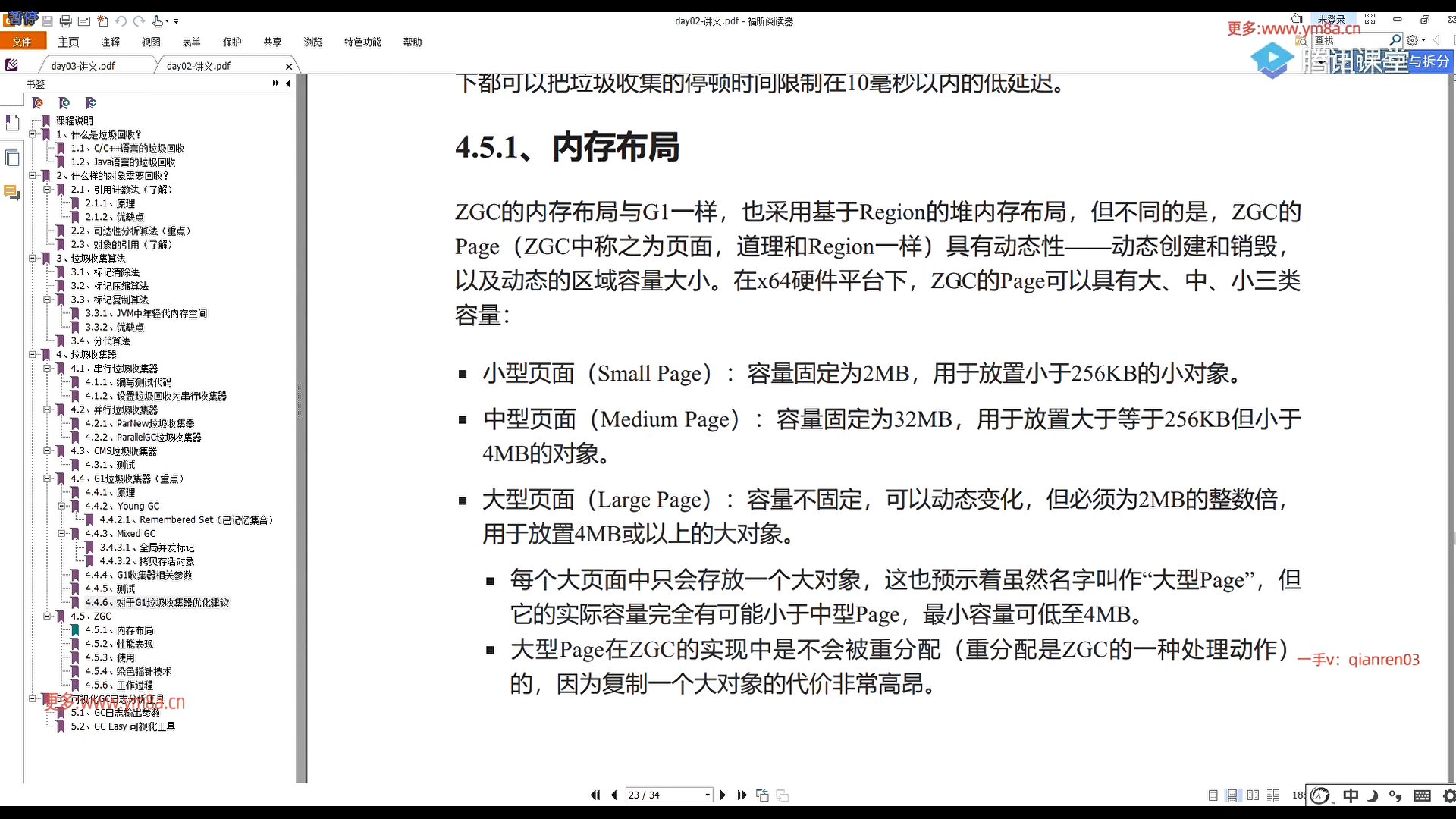Click the print icon in quick toolbar
This screenshot has width=1456, height=819.
(x=65, y=21)
